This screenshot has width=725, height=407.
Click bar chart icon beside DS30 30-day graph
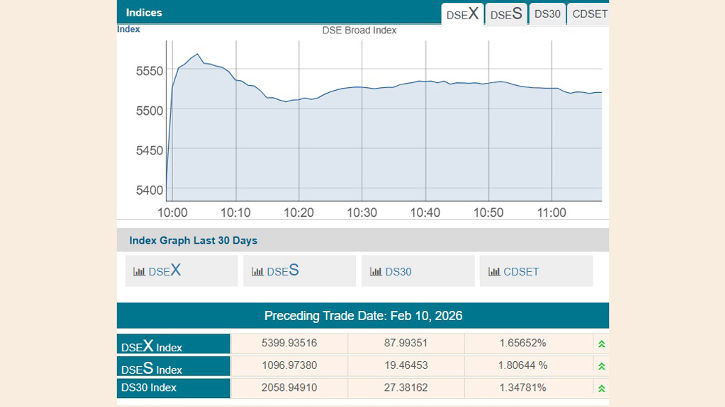tap(376, 271)
